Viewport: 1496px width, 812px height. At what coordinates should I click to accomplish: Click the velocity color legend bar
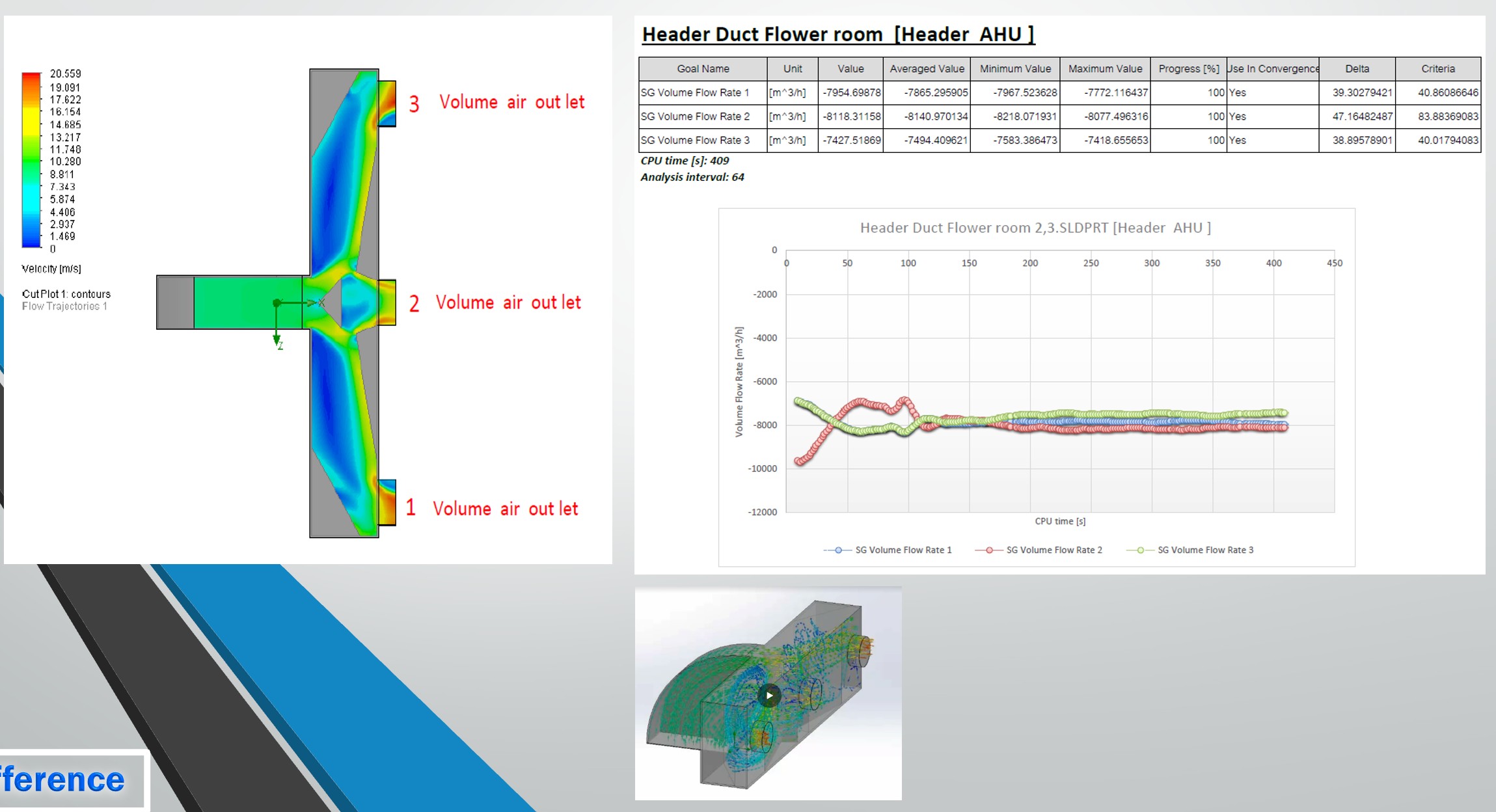coord(31,160)
